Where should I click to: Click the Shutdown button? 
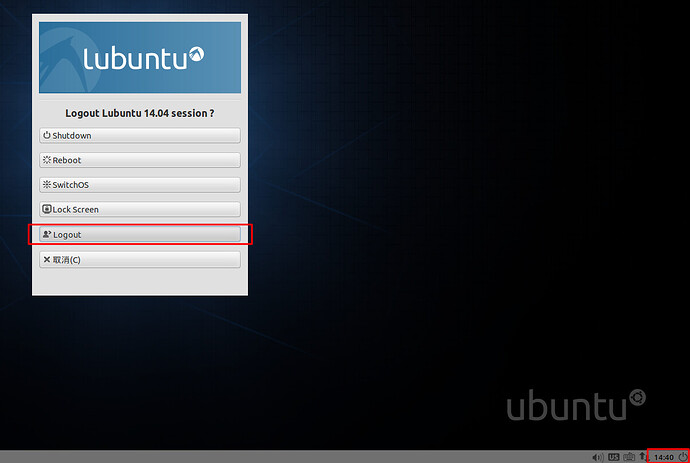click(x=140, y=136)
